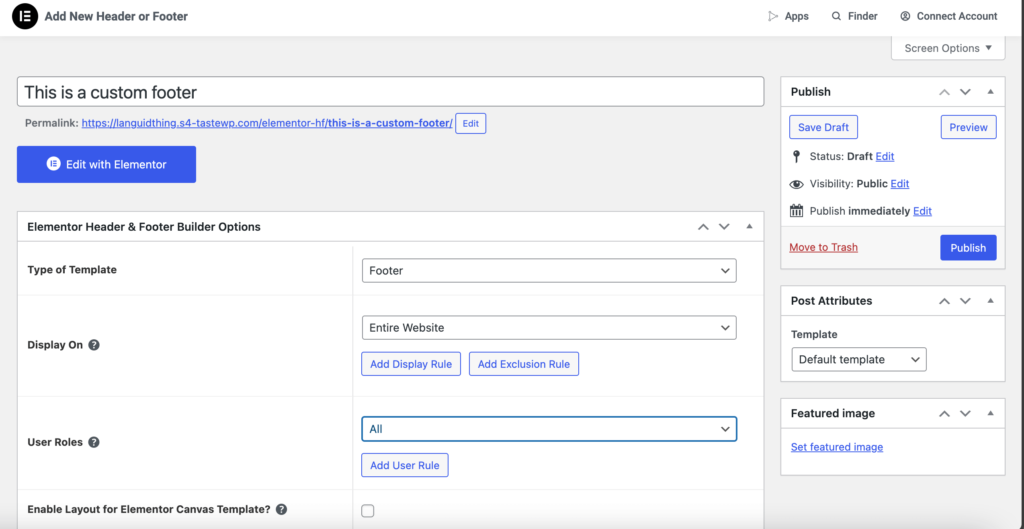This screenshot has width=1024, height=529.
Task: Click the permalink Edit button
Action: 470,123
